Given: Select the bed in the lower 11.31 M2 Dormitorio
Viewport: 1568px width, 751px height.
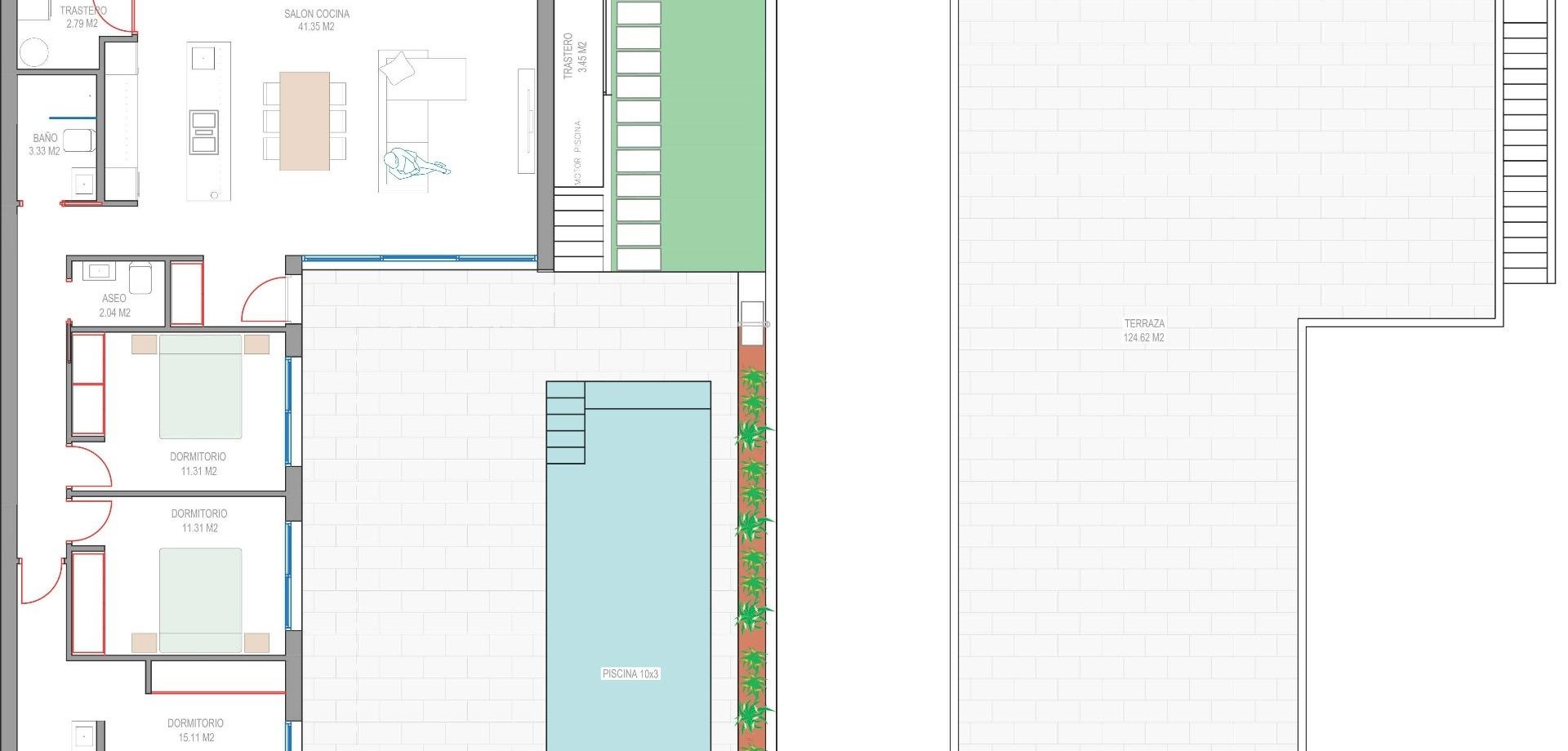Looking at the screenshot, I should point(200,600).
